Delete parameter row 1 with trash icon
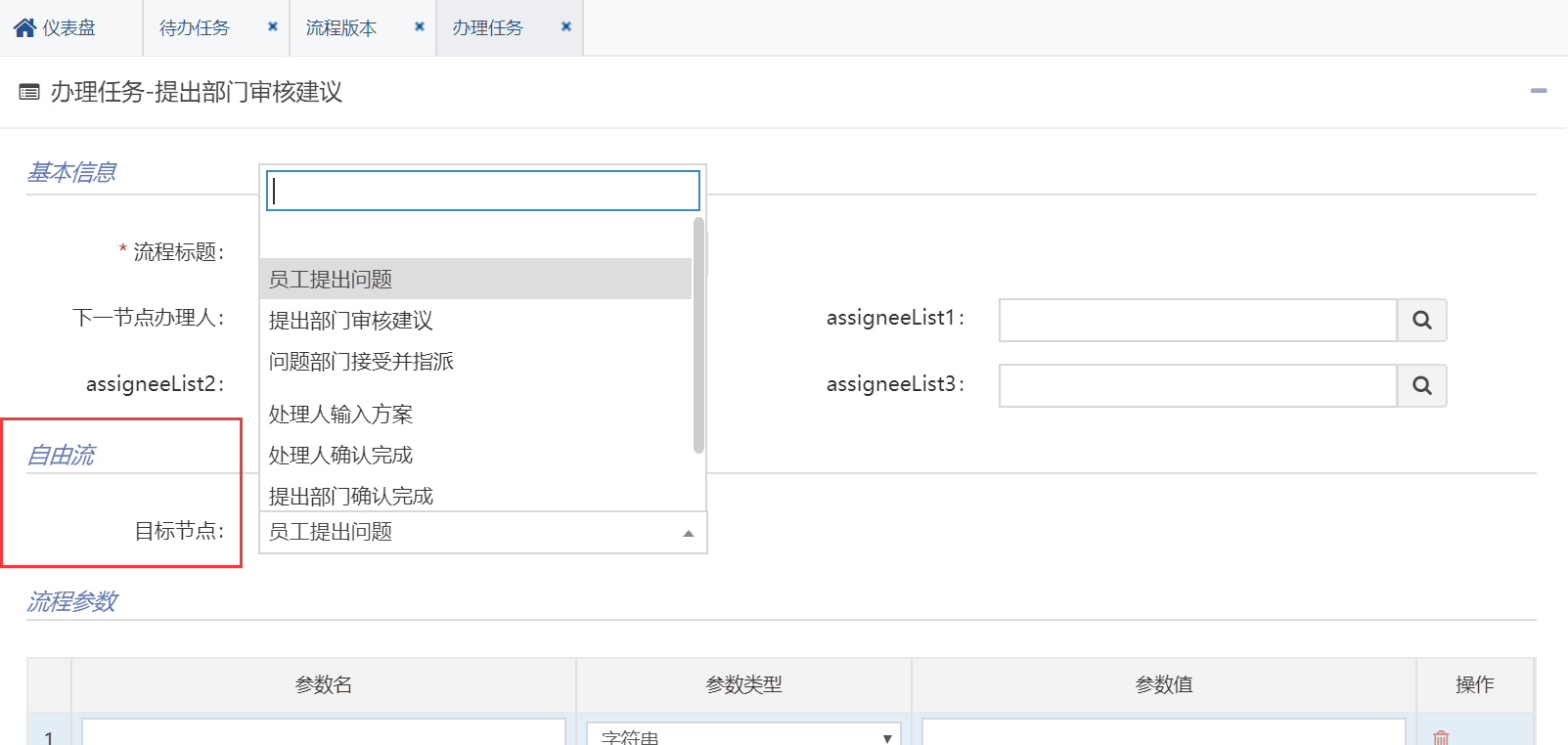The height and width of the screenshot is (745, 1568). 1441,737
